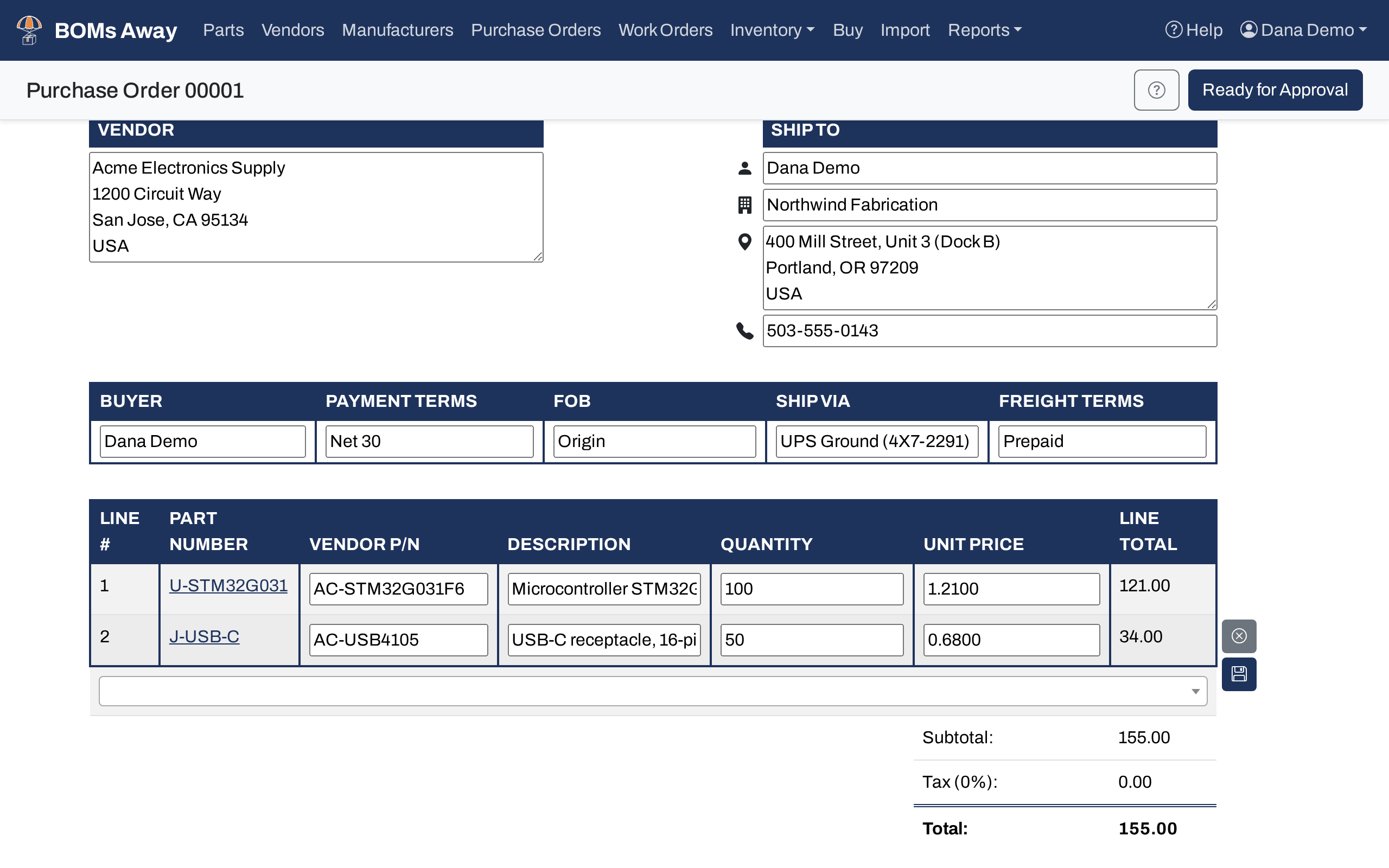Open Purchase Orders in the navbar
The width and height of the screenshot is (1389, 868).
pyautogui.click(x=536, y=30)
